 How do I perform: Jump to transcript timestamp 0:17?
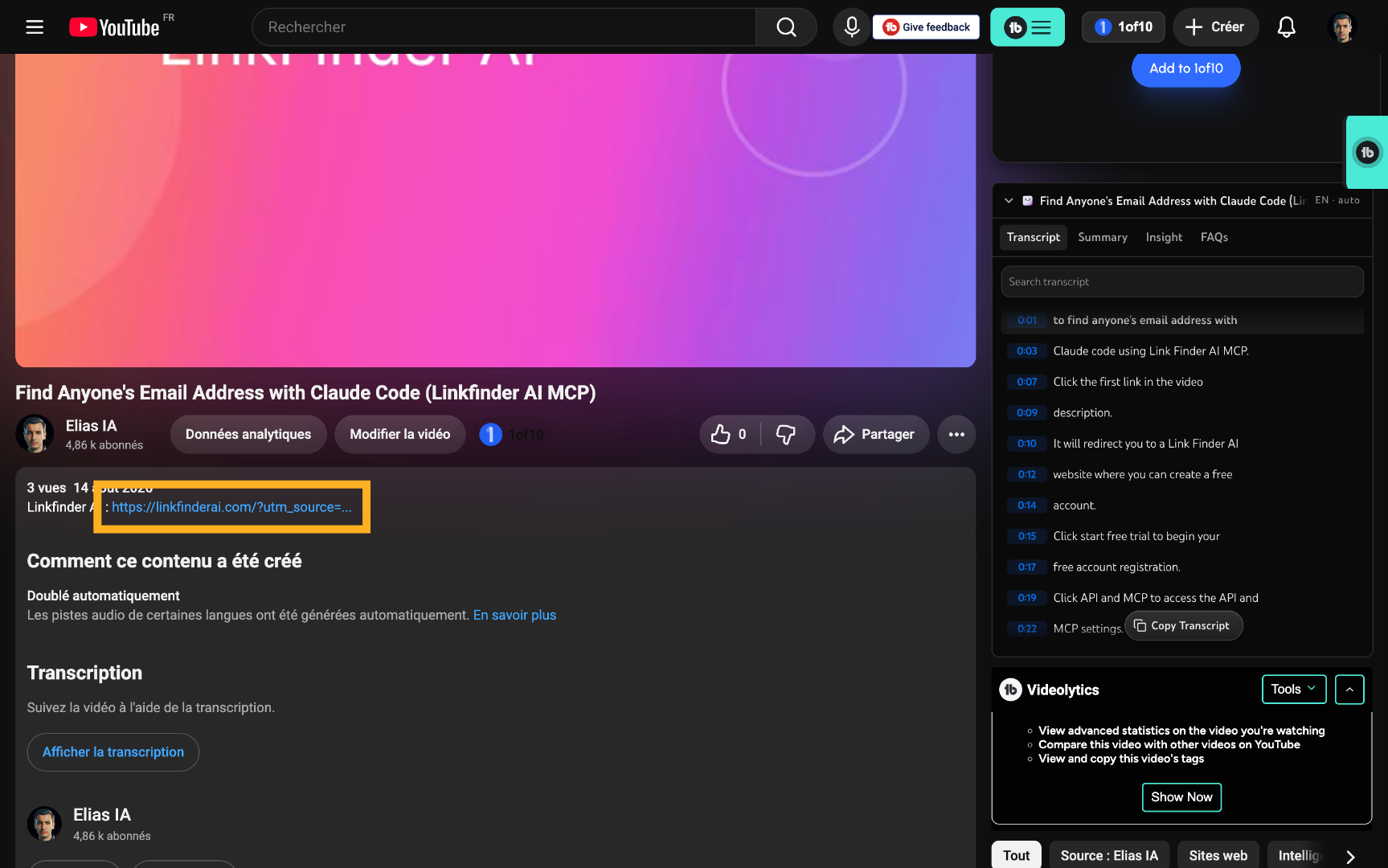1027,567
